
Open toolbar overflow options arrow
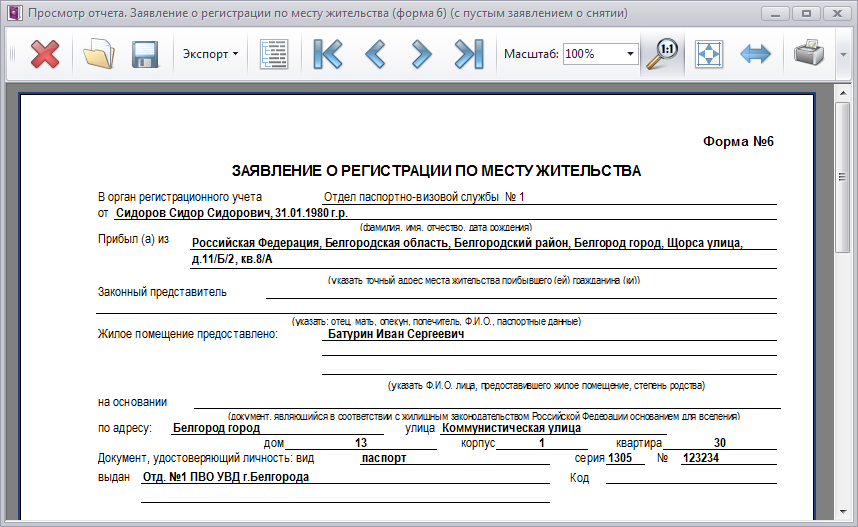[x=843, y=54]
